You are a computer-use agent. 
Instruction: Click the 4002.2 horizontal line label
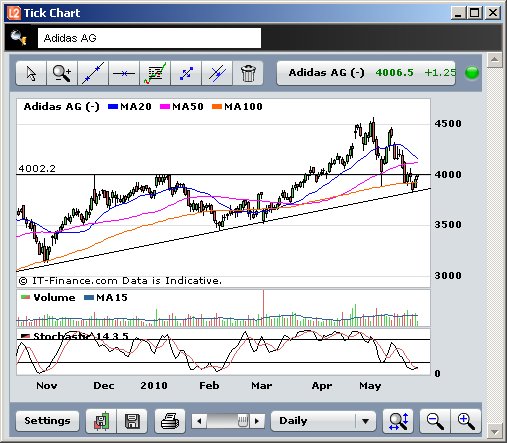point(37,168)
